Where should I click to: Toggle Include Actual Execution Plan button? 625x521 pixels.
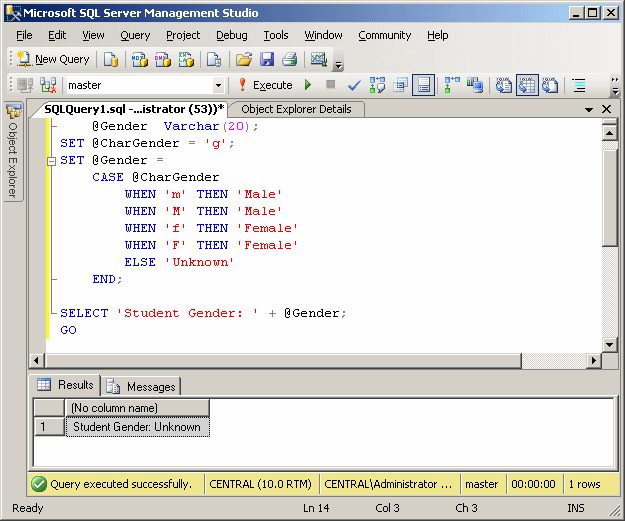tap(452, 85)
